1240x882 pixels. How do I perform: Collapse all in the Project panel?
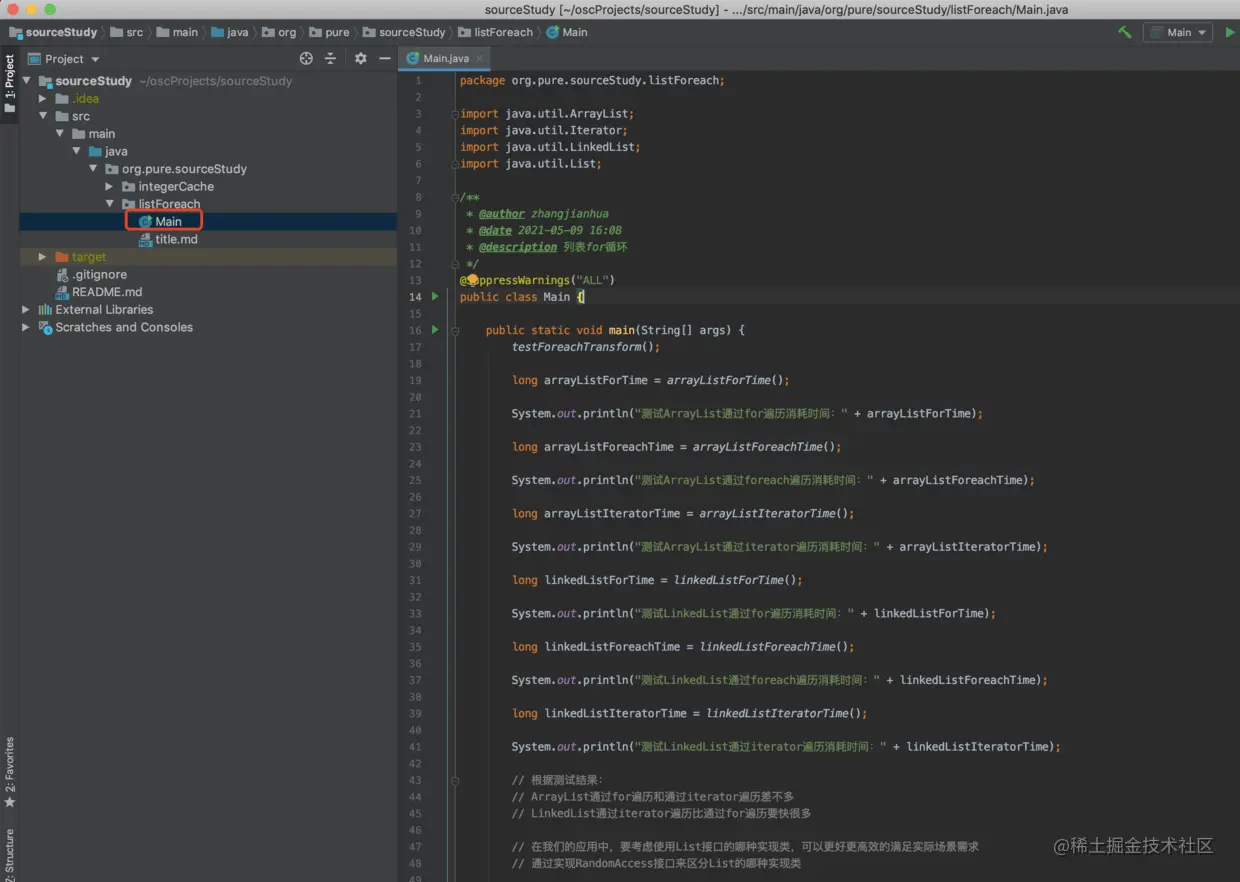pyautogui.click(x=331, y=59)
